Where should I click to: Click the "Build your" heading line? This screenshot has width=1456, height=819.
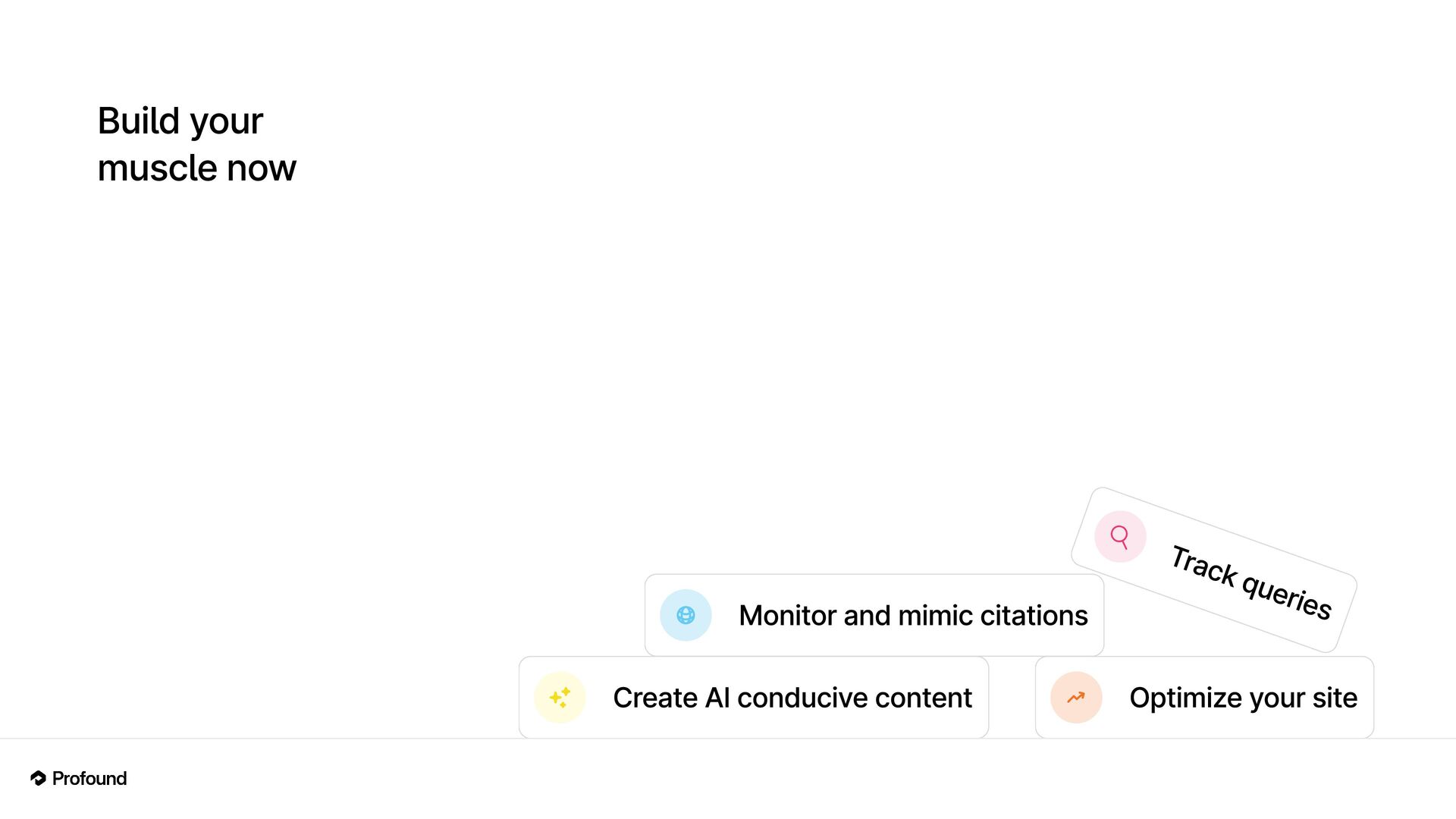pyautogui.click(x=180, y=121)
